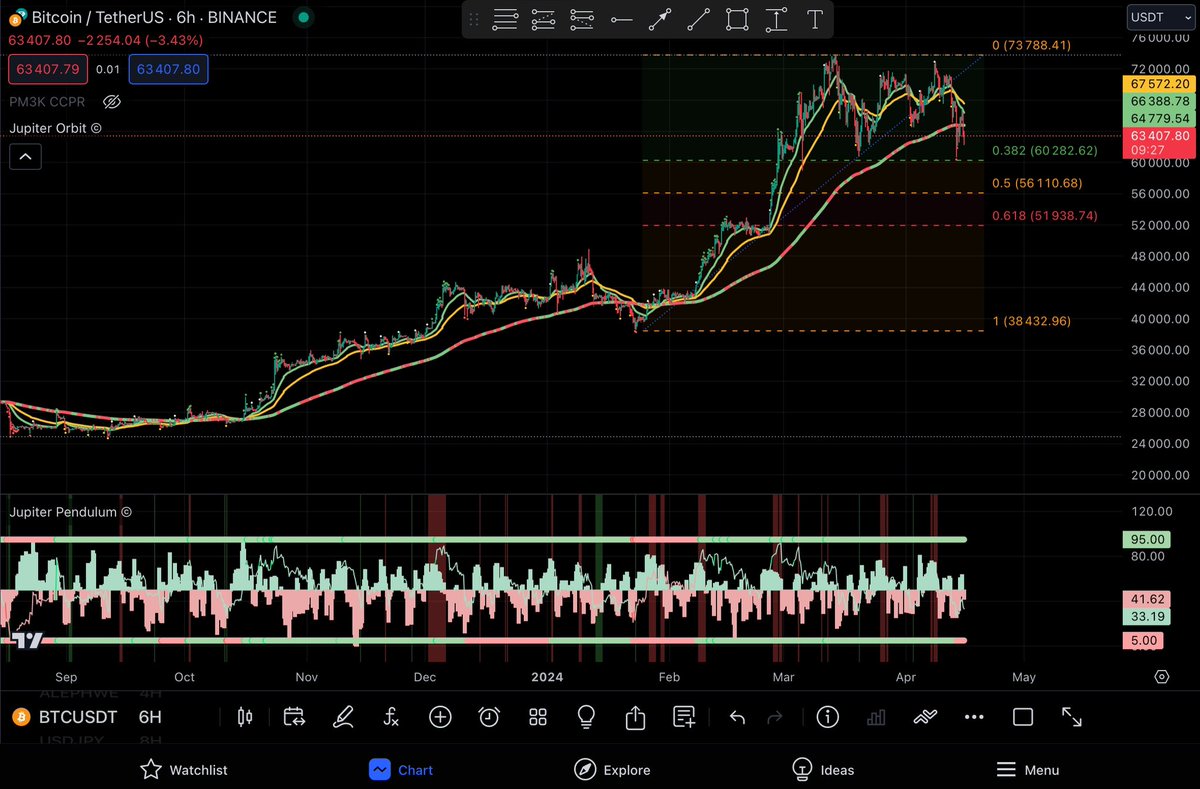The height and width of the screenshot is (789, 1200).
Task: Open chart settings gear near time axis
Action: (1161, 677)
